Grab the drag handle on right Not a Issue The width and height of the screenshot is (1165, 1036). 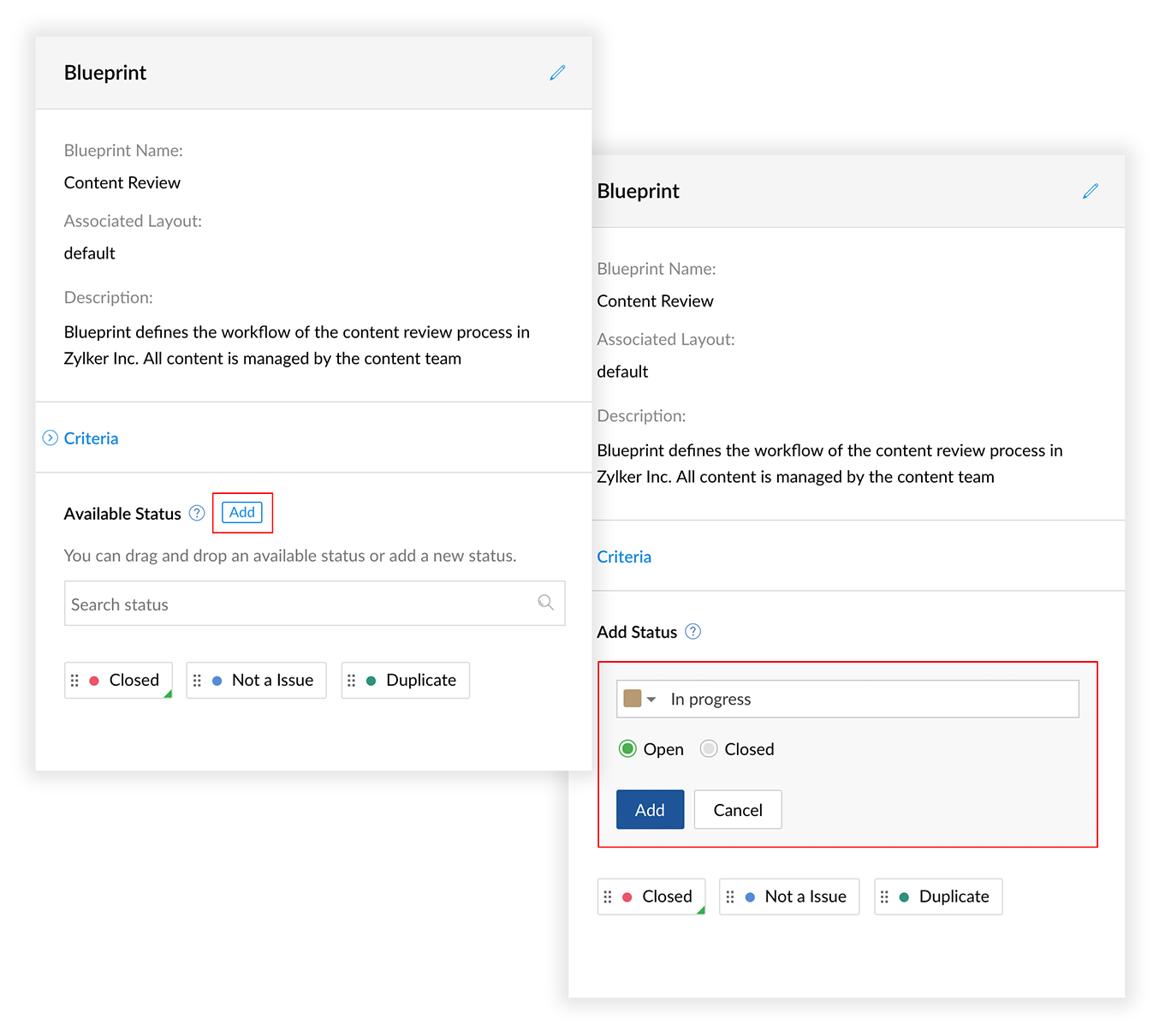[730, 897]
